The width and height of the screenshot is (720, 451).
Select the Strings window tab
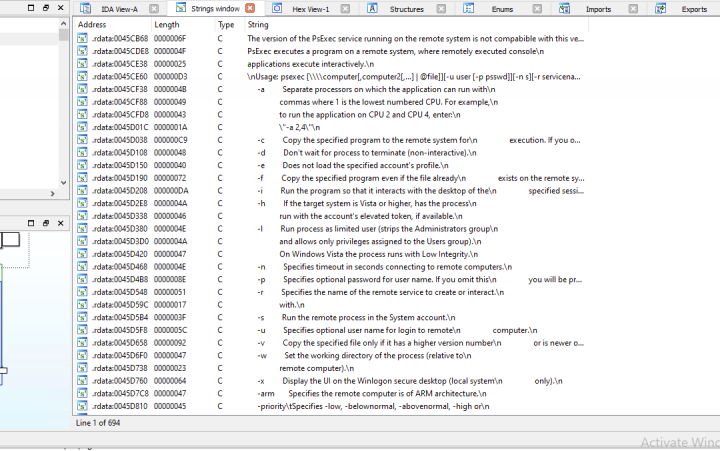[215, 8]
